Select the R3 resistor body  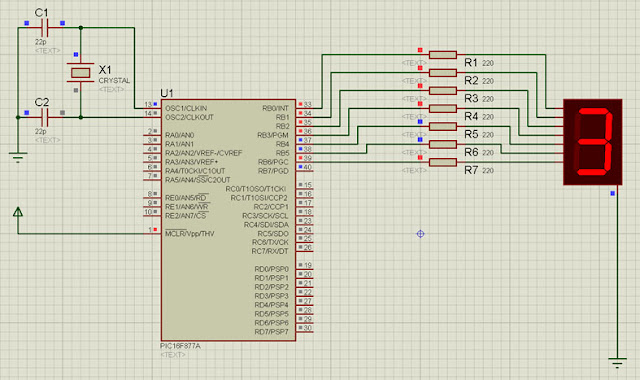coord(443,91)
